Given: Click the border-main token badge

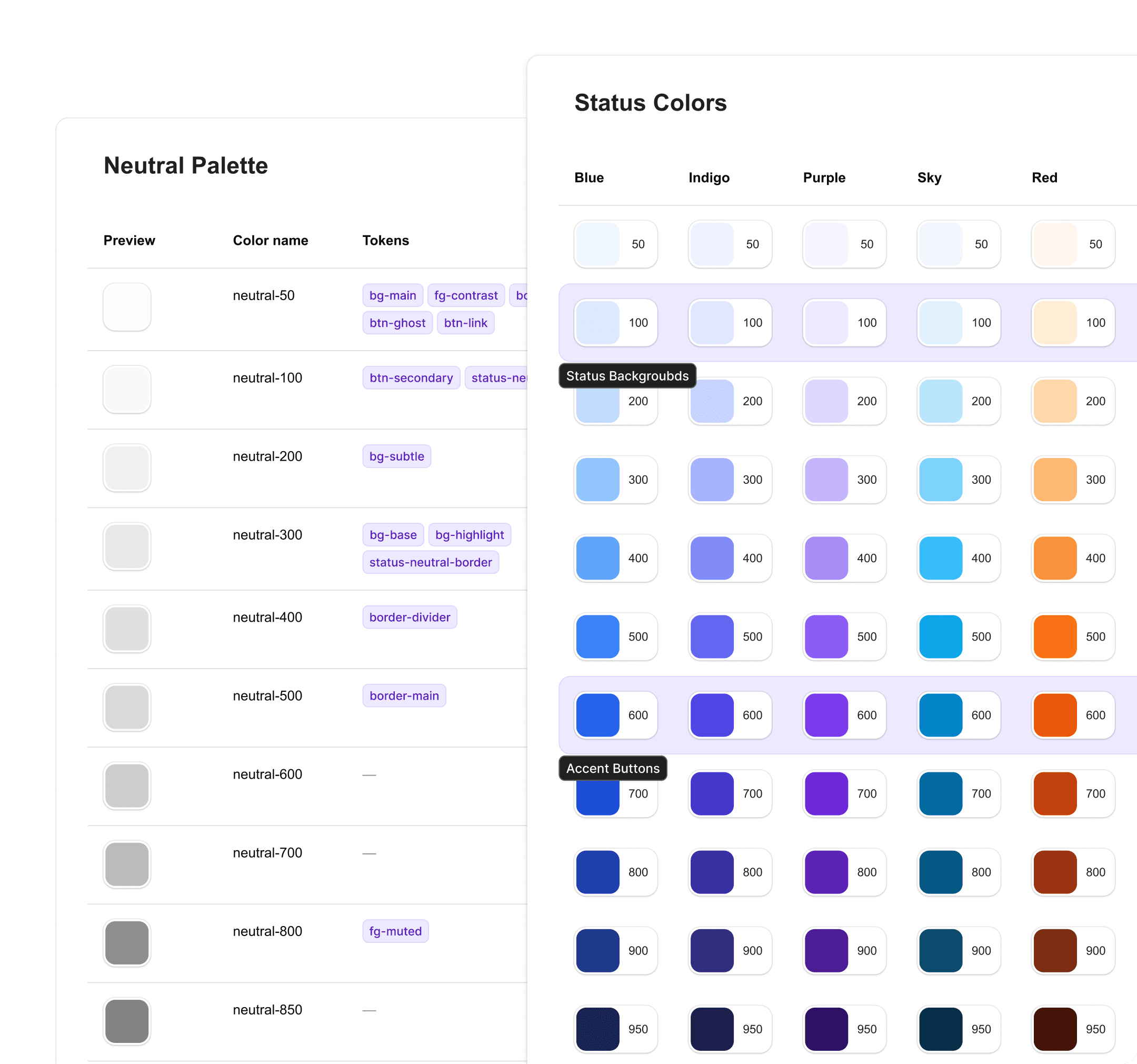Looking at the screenshot, I should coord(404,695).
